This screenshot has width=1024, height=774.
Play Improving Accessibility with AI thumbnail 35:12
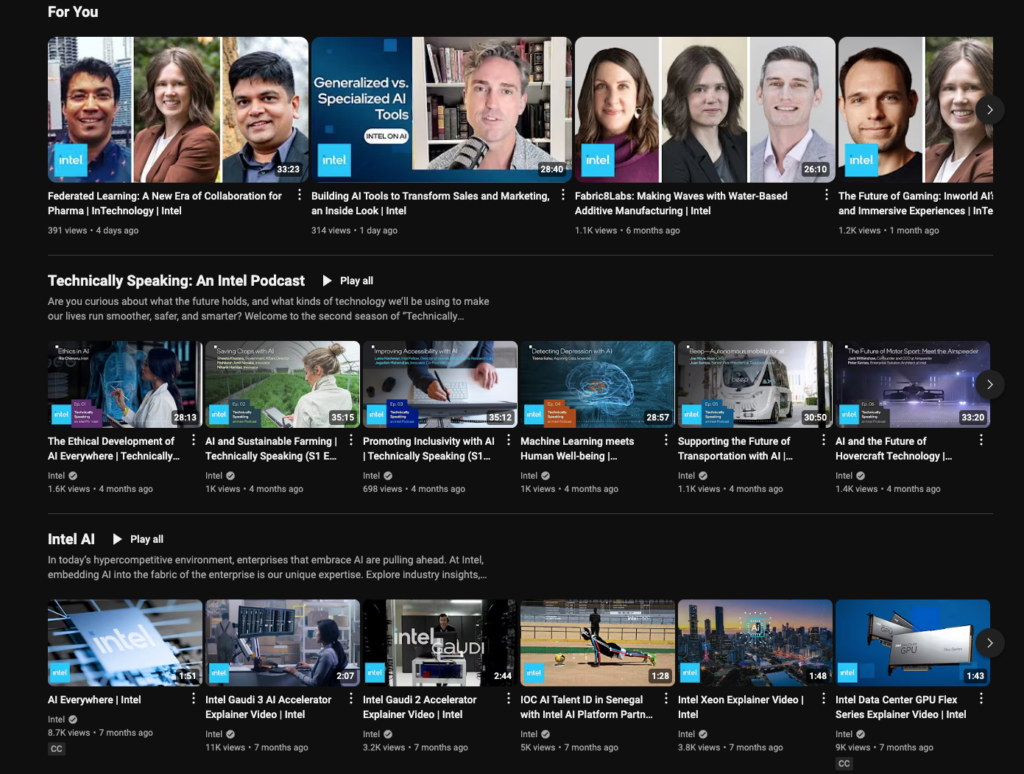coord(440,384)
